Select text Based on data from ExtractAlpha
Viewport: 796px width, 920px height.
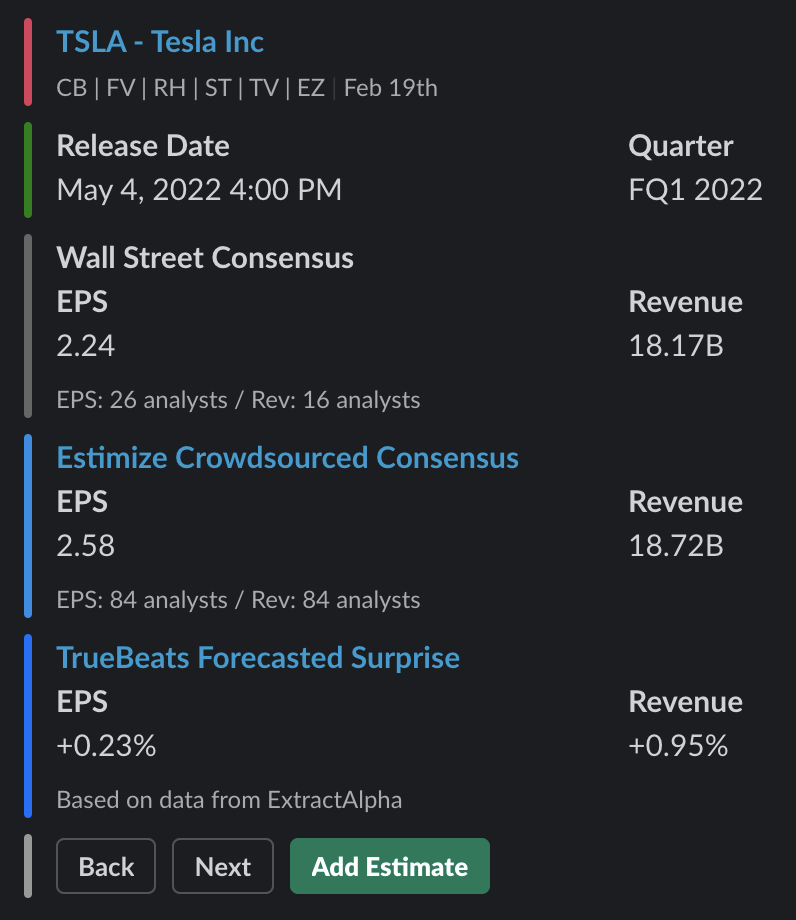click(x=229, y=800)
